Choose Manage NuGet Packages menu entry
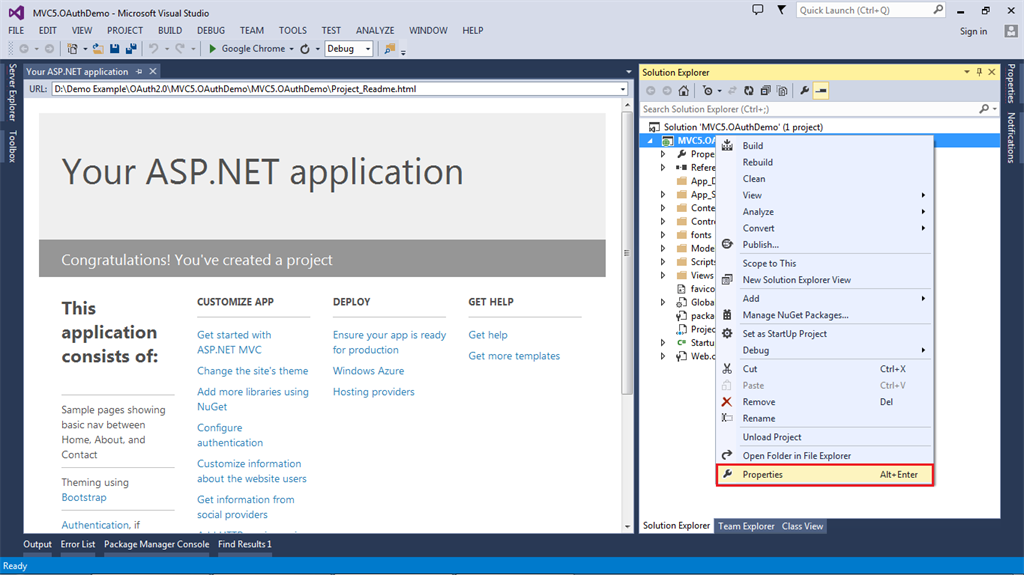This screenshot has height=575, width=1024. [x=795, y=315]
